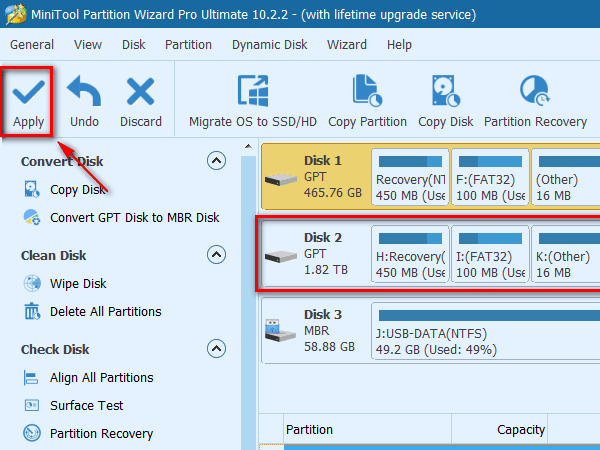Viewport: 600px width, 450px height.
Task: Select Disk 2 I:(FAT32) partition block
Action: [490, 254]
